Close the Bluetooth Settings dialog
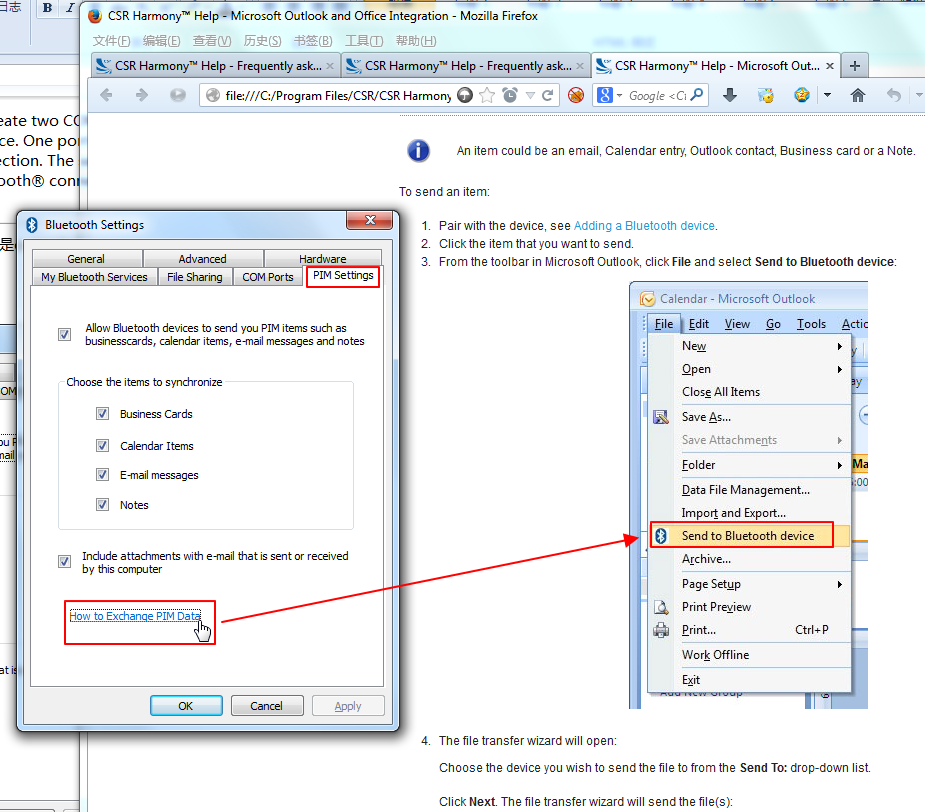Image resolution: width=925 pixels, height=812 pixels. [x=370, y=220]
